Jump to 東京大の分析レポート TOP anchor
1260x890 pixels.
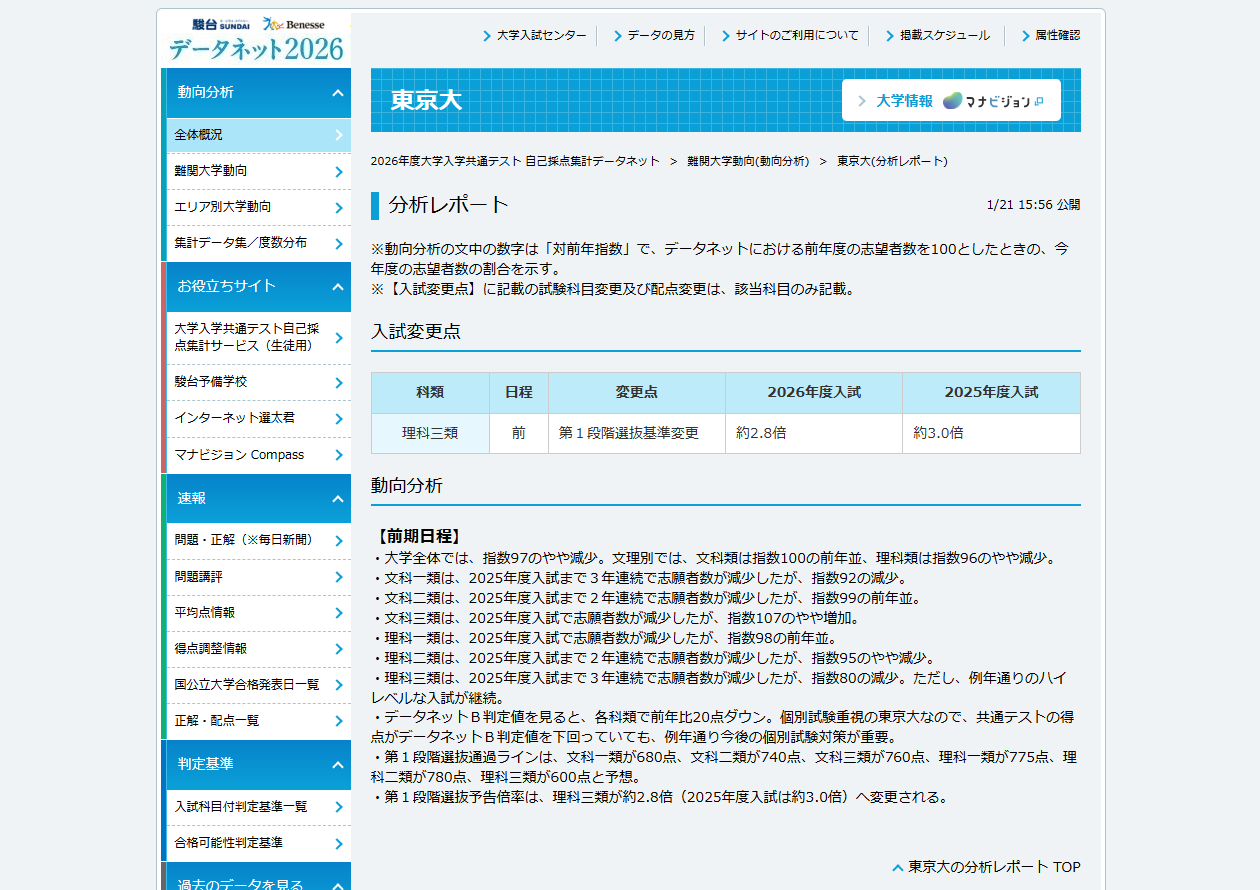985,866
